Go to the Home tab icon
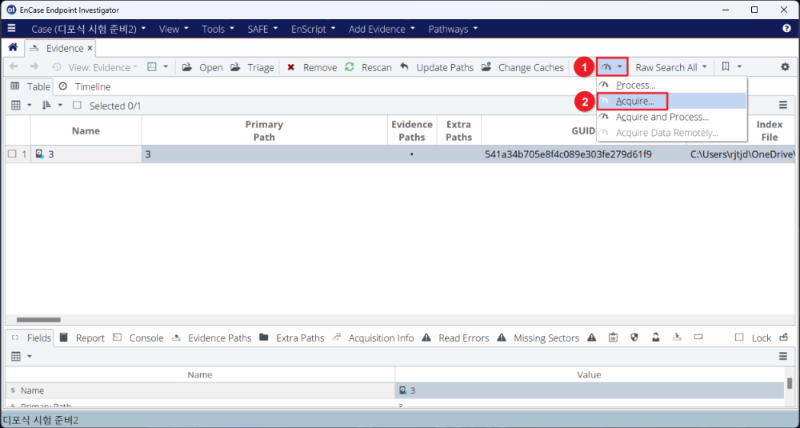The width and height of the screenshot is (800, 428). (x=13, y=47)
